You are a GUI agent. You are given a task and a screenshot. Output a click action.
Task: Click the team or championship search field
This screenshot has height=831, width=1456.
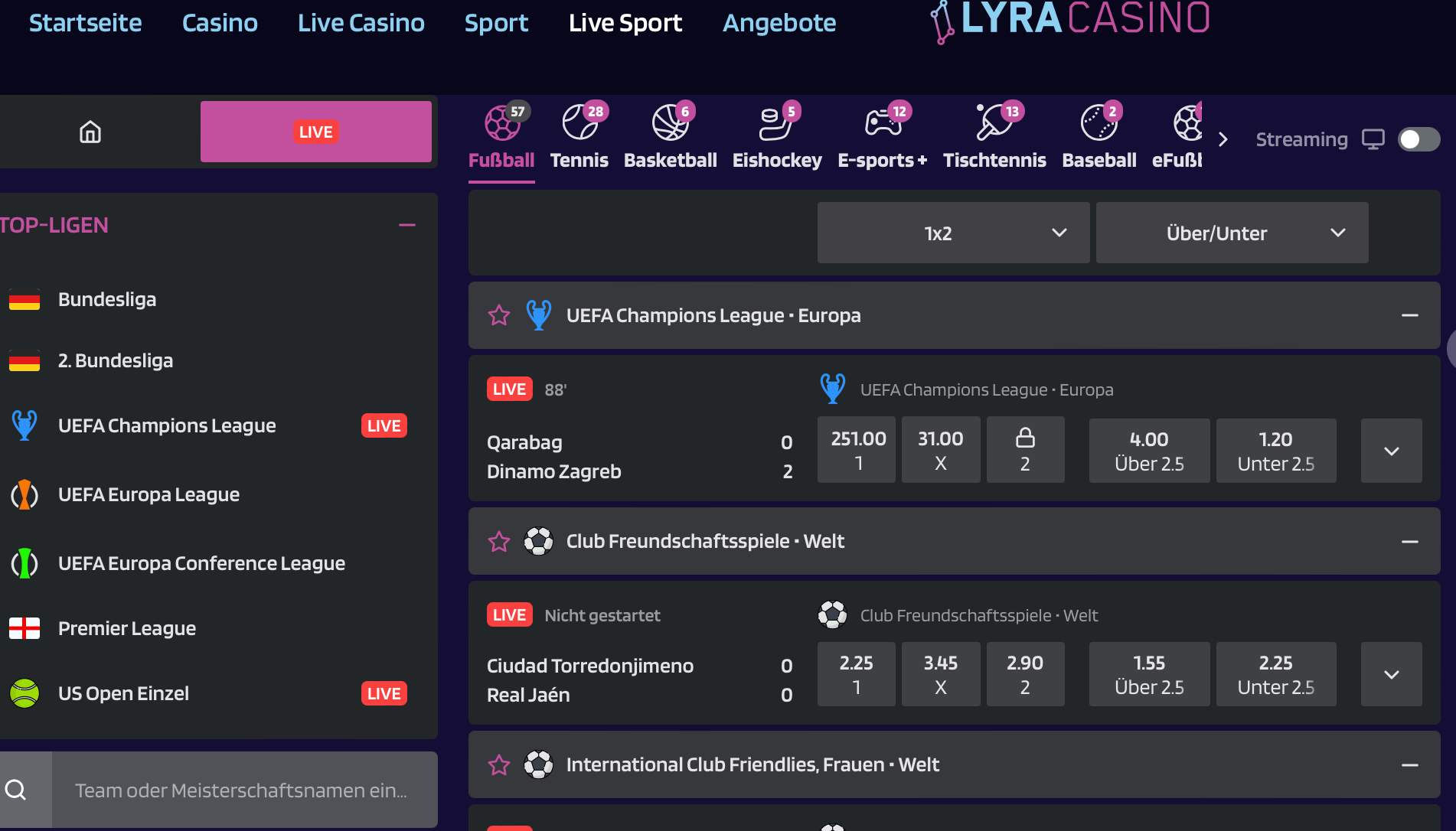[x=245, y=790]
